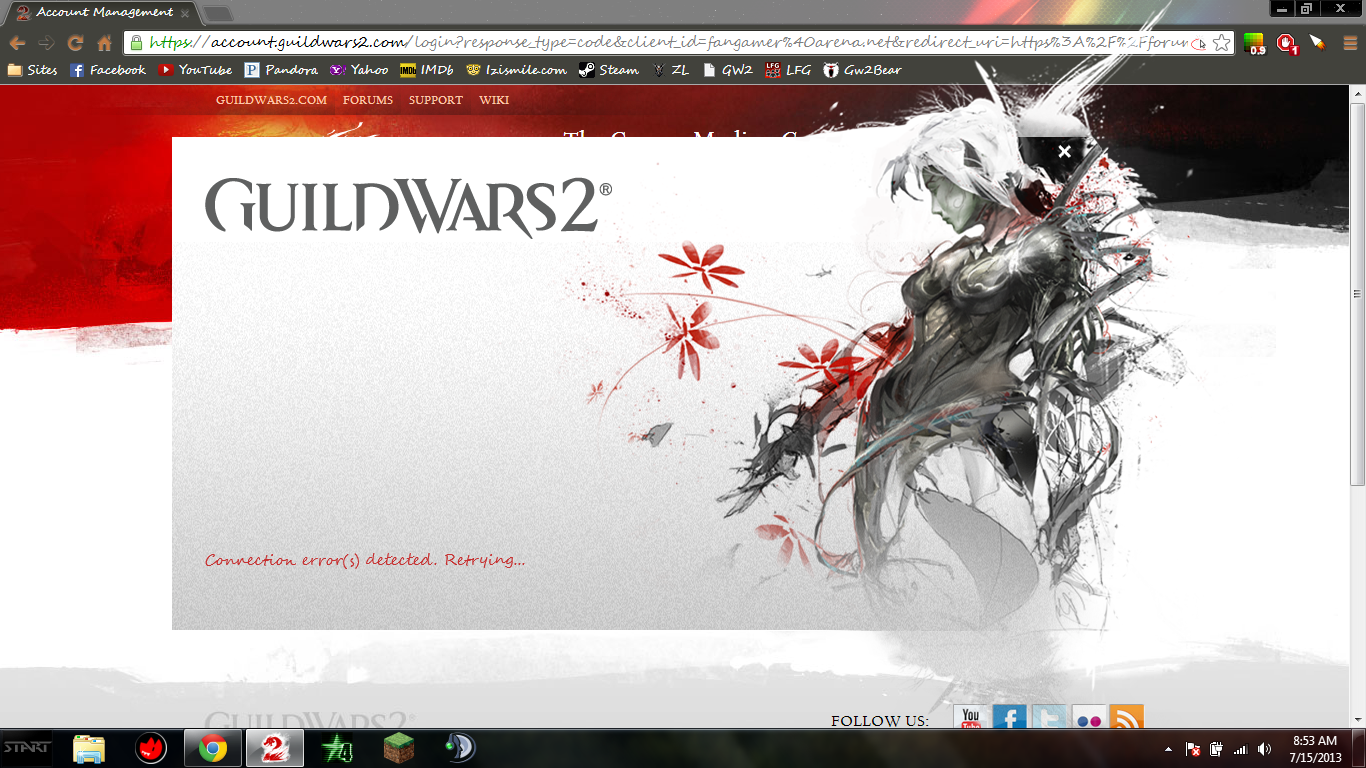Click the browser Back arrow

click(17, 43)
